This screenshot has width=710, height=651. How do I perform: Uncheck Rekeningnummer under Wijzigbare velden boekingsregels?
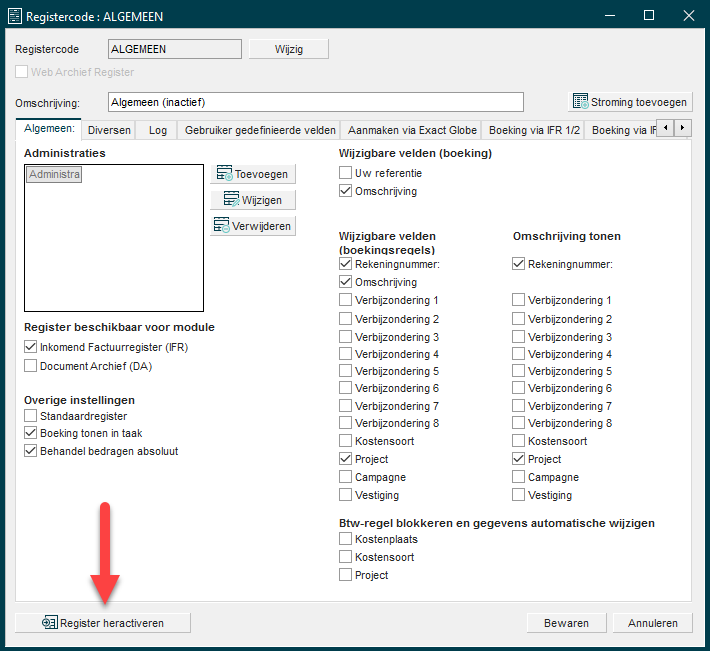coord(345,263)
